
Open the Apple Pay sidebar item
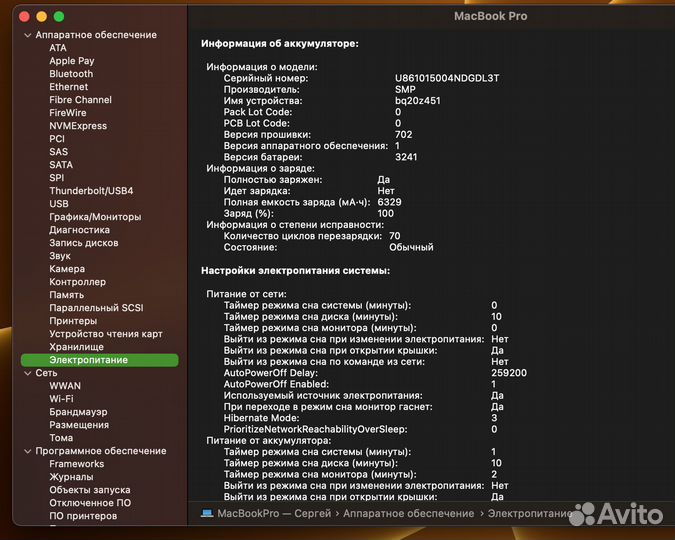tap(71, 61)
